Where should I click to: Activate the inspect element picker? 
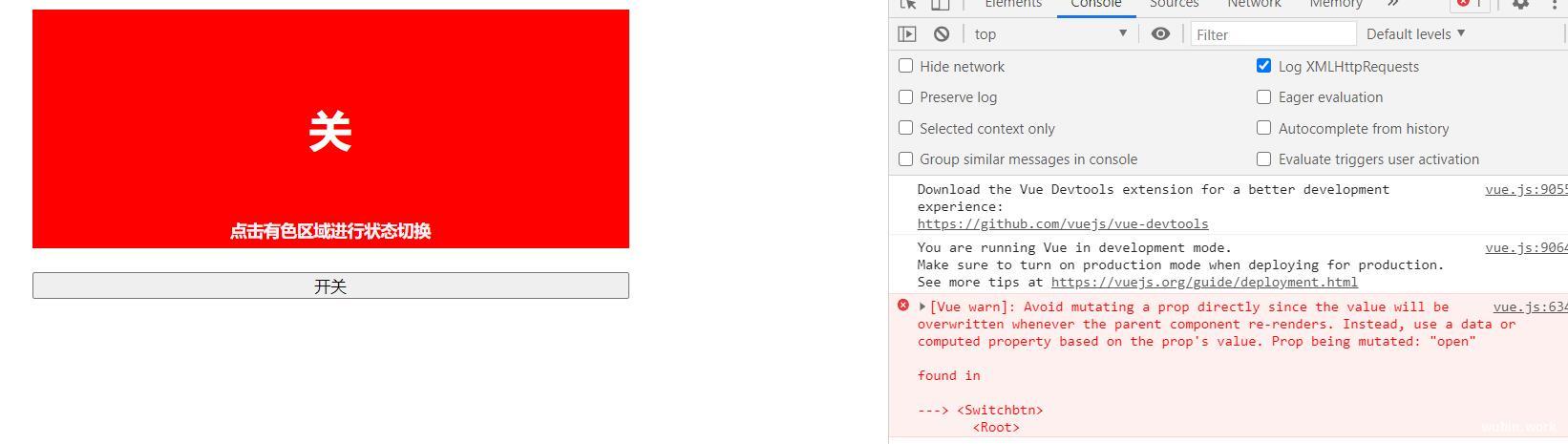(908, 4)
